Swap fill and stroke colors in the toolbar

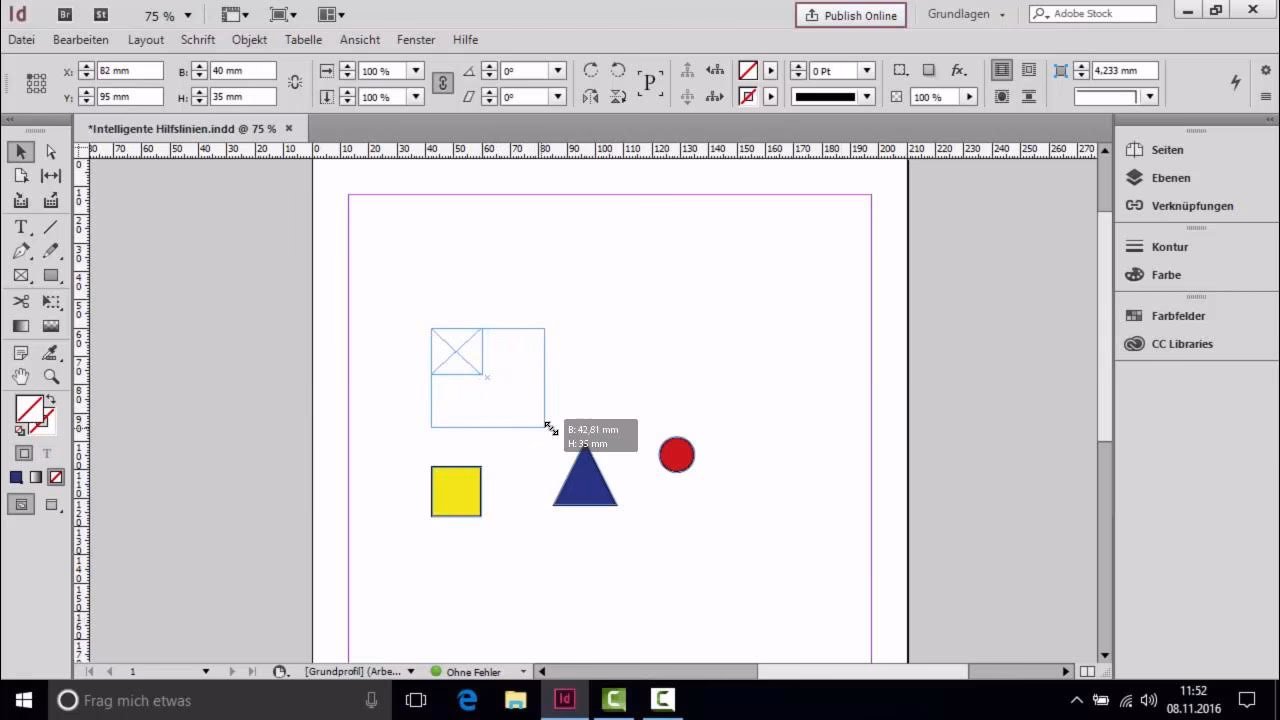click(x=49, y=398)
